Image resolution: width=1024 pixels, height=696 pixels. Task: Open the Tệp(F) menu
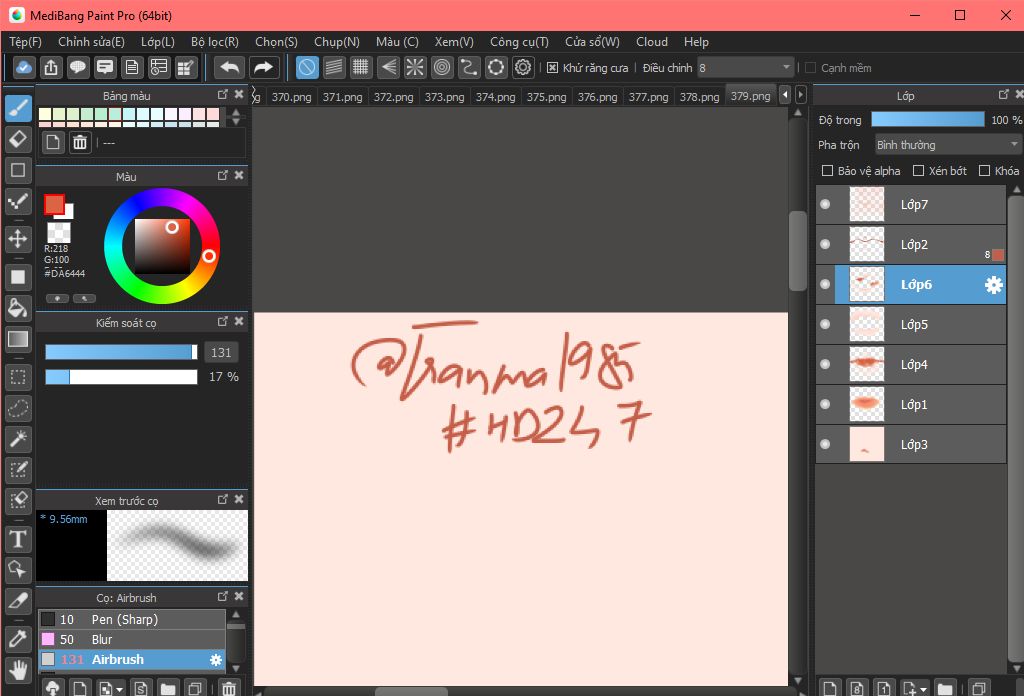click(25, 42)
